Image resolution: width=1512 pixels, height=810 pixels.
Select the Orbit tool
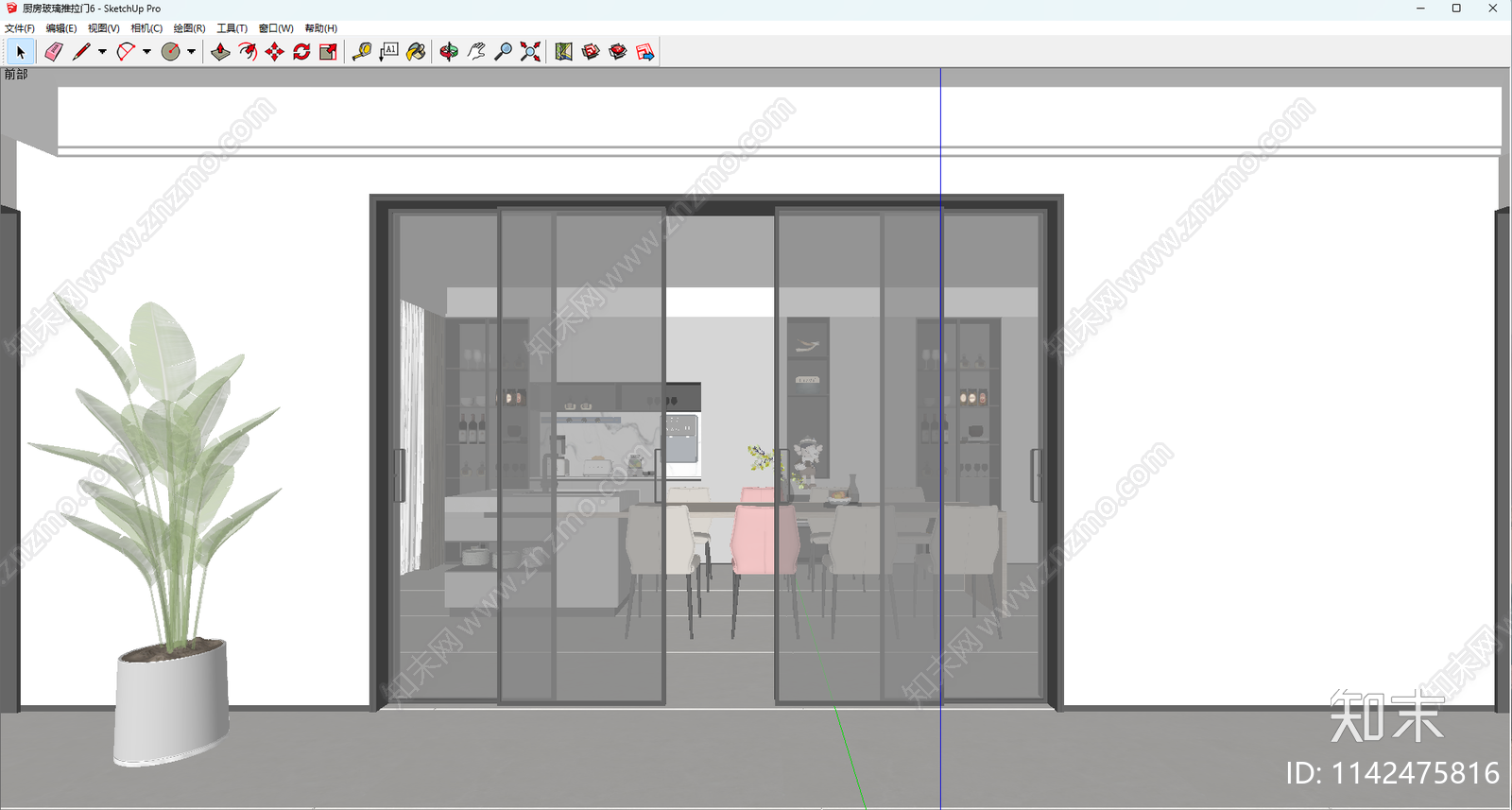tap(449, 52)
